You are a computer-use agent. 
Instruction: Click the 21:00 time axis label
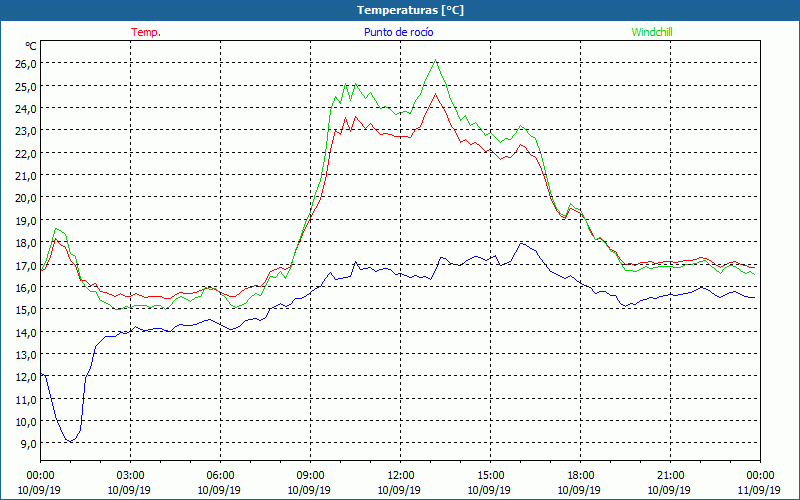(x=670, y=476)
